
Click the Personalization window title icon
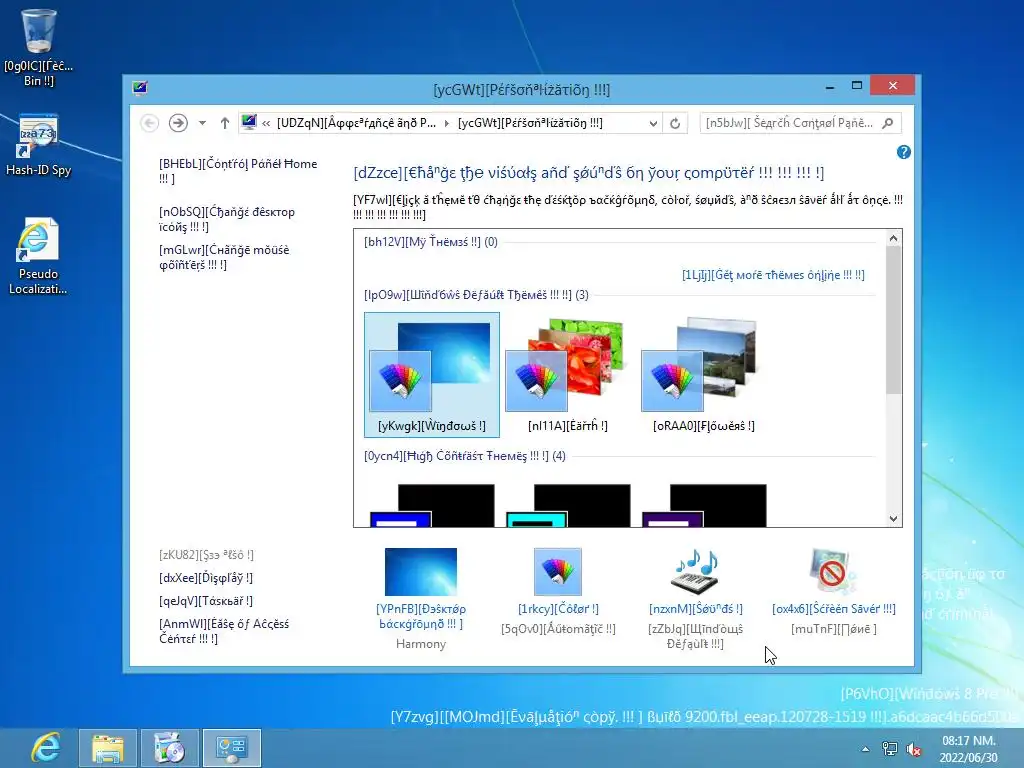(x=140, y=88)
